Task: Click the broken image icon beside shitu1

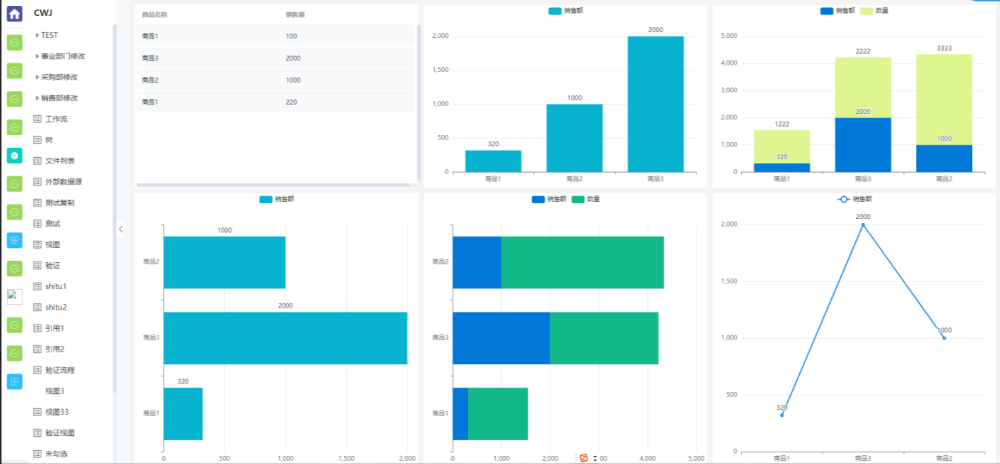Action: (14, 296)
